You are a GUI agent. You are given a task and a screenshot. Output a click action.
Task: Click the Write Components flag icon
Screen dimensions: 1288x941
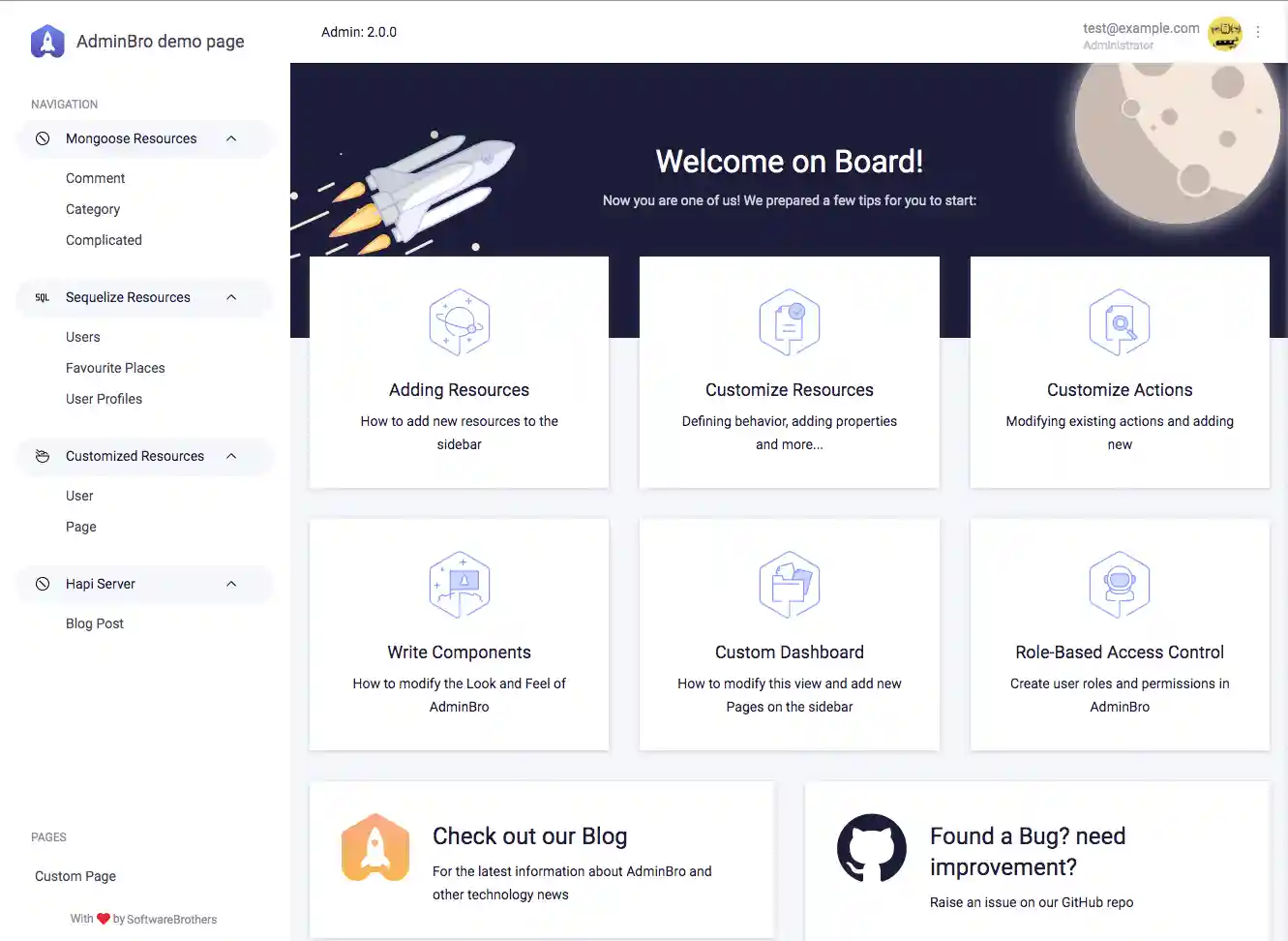pyautogui.click(x=459, y=585)
